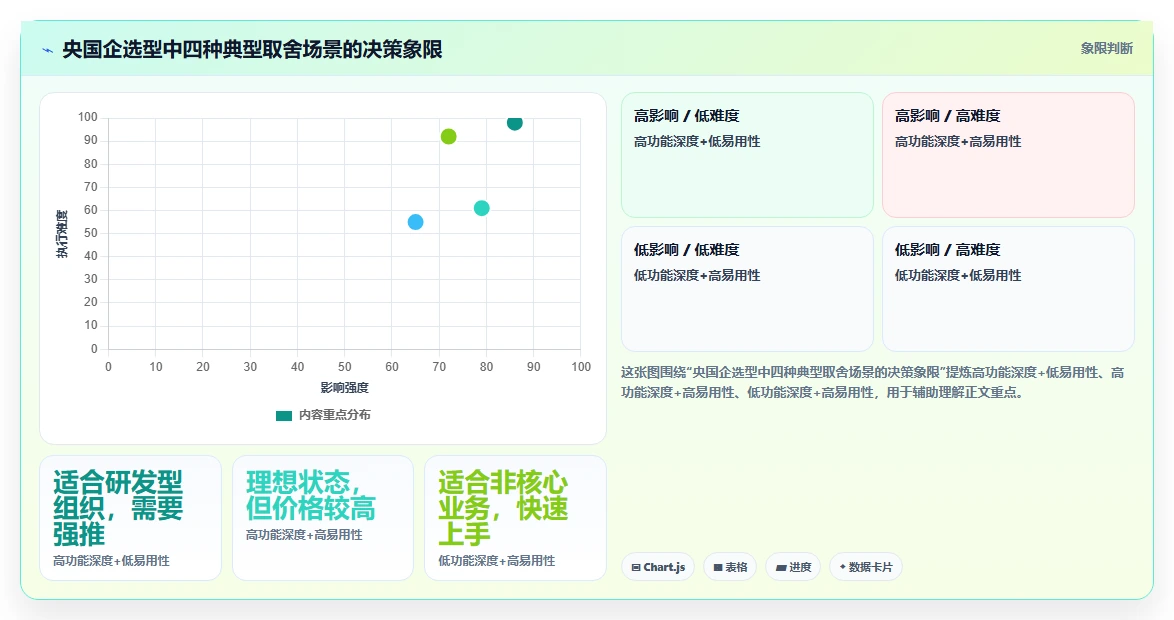This screenshot has width=1174, height=620.
Task: Click the main title 央国企选型中四种典型取舍场景的决策象限
Action: tap(252, 49)
